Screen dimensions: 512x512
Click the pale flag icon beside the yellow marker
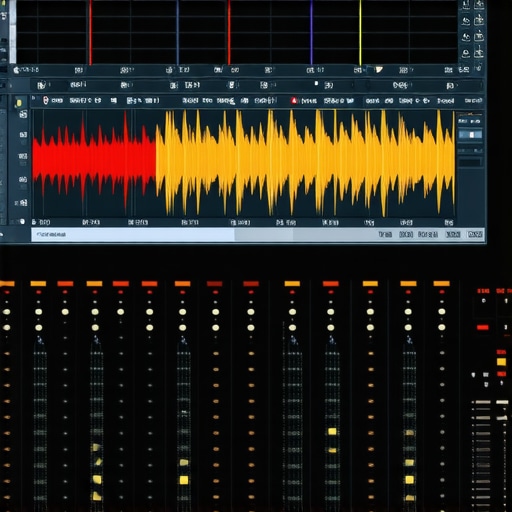click(379, 70)
